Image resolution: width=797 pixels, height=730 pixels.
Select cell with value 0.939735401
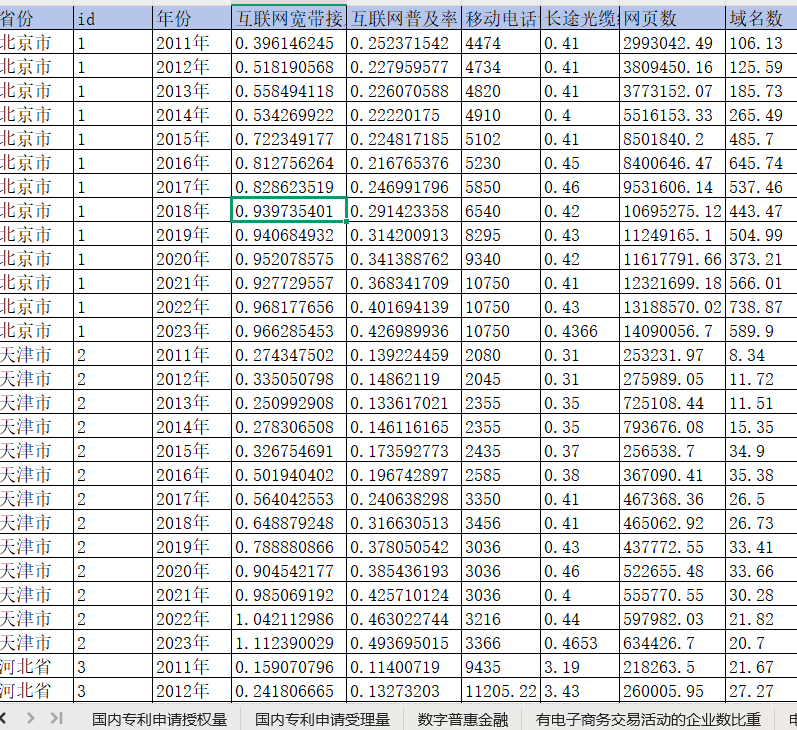point(289,210)
